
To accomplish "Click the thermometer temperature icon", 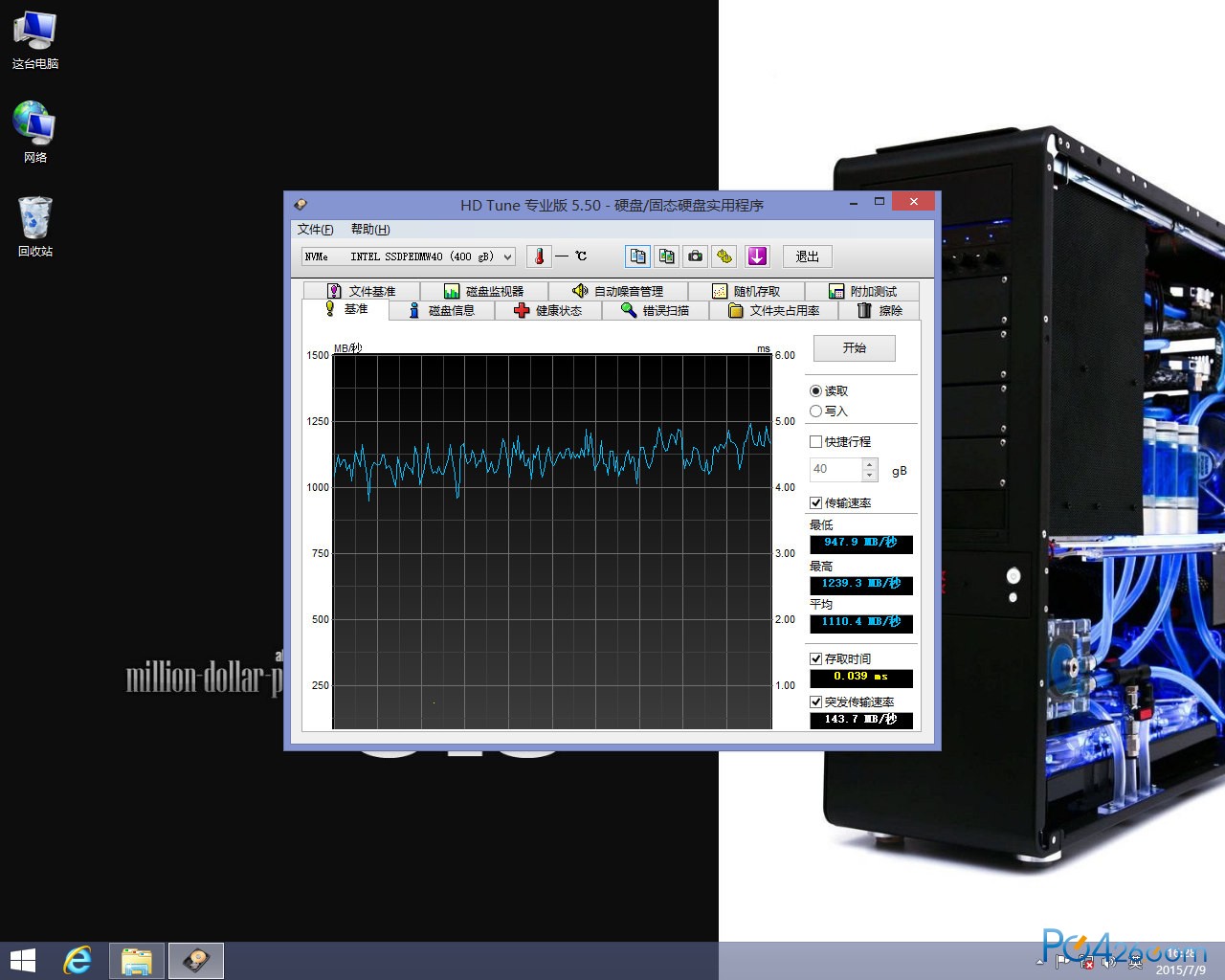I will click(539, 256).
